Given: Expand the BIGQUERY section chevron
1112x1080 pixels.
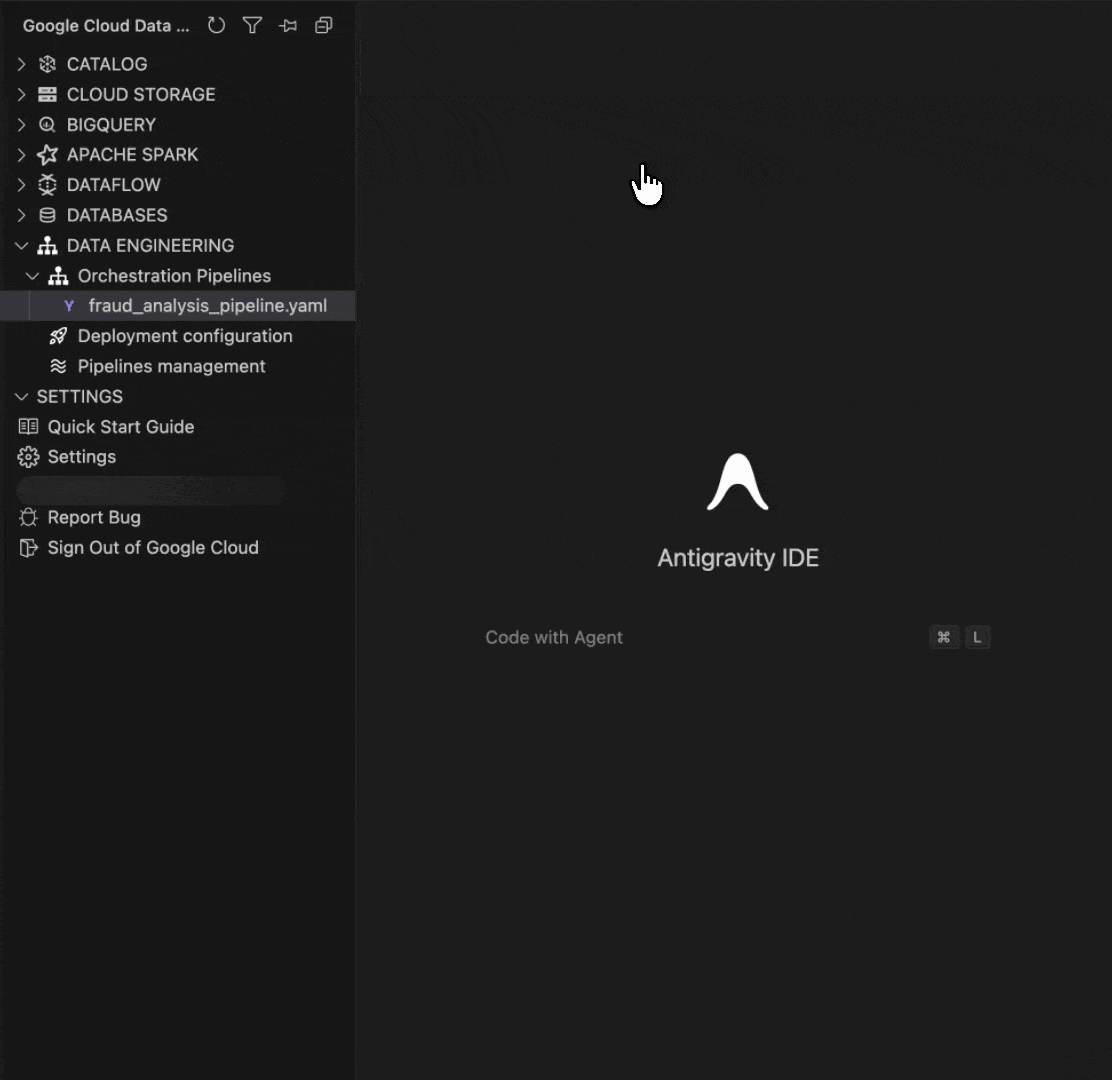Looking at the screenshot, I should 21,125.
